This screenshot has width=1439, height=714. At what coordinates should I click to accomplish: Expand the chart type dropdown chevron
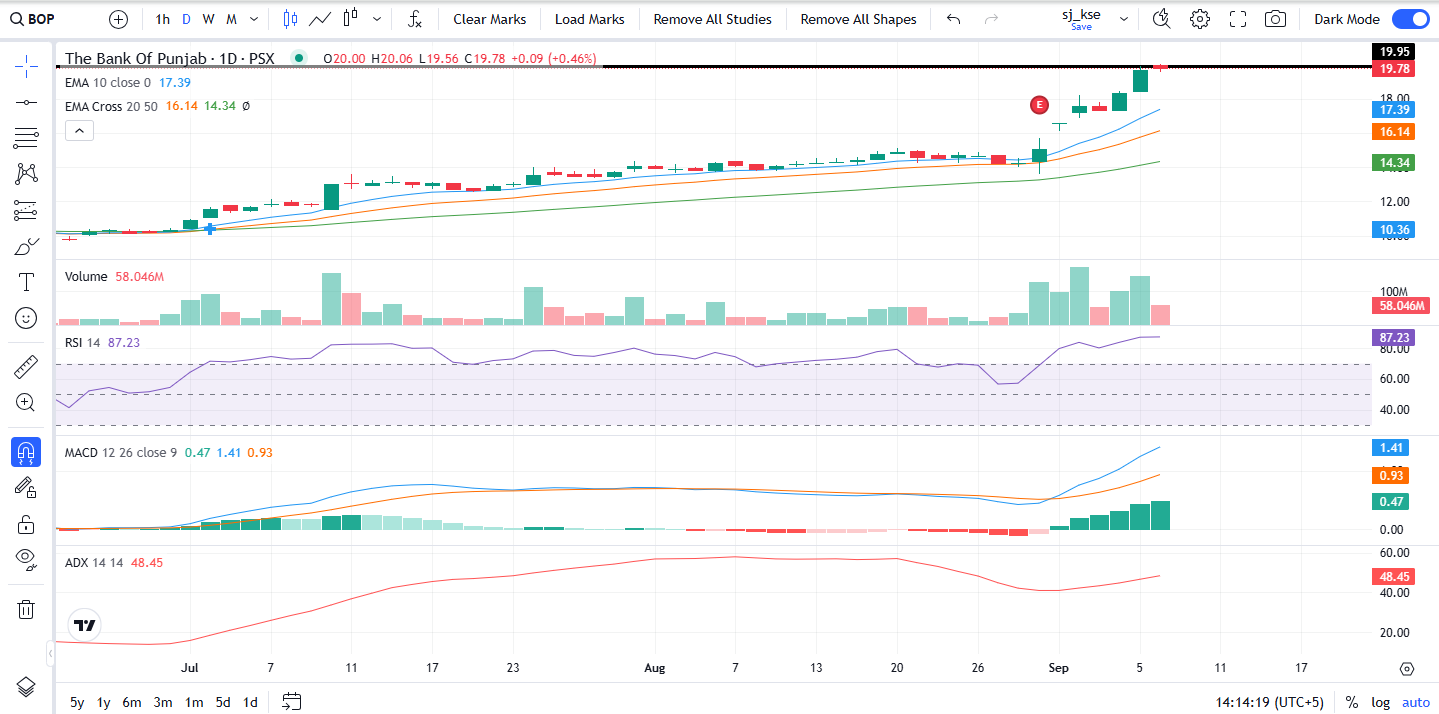376,19
